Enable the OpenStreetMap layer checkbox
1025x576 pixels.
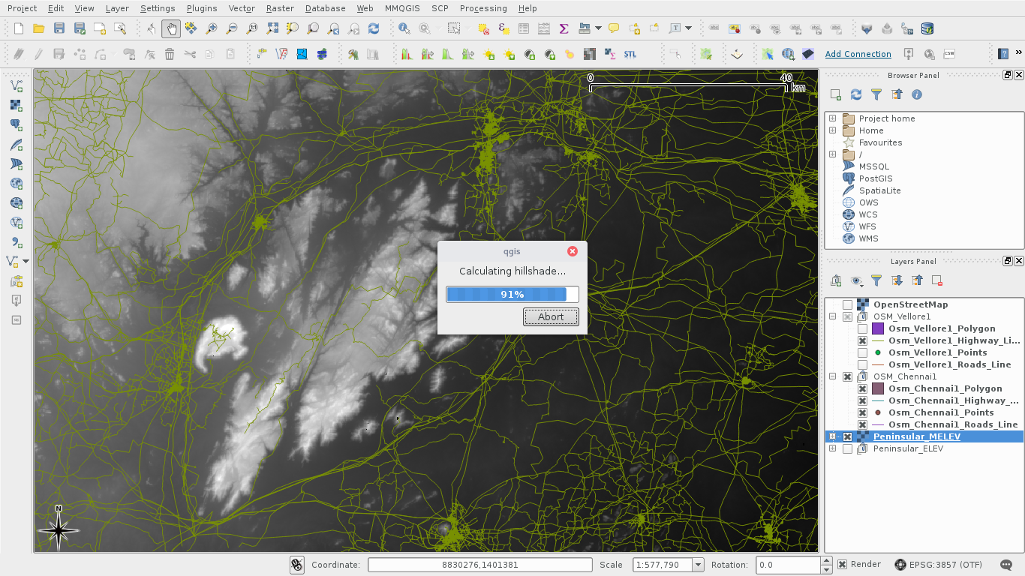[x=848, y=305]
